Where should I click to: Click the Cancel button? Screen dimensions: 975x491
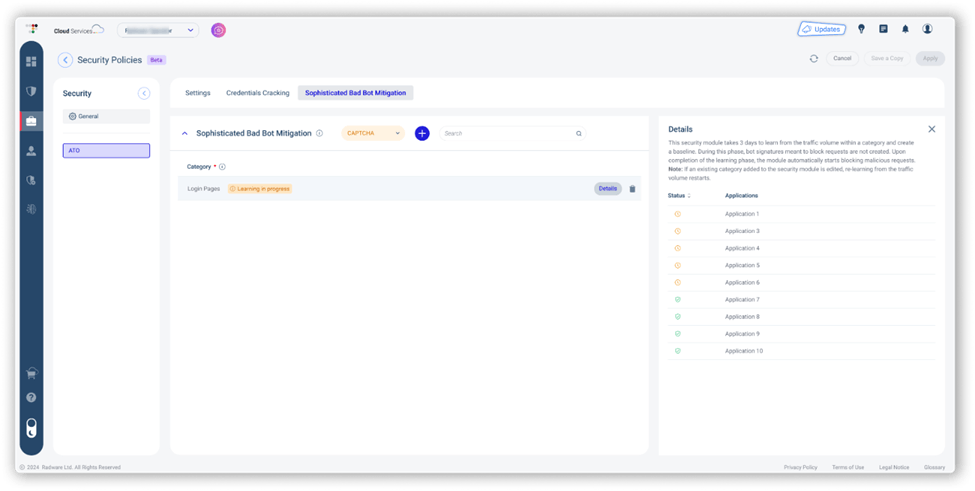click(842, 58)
